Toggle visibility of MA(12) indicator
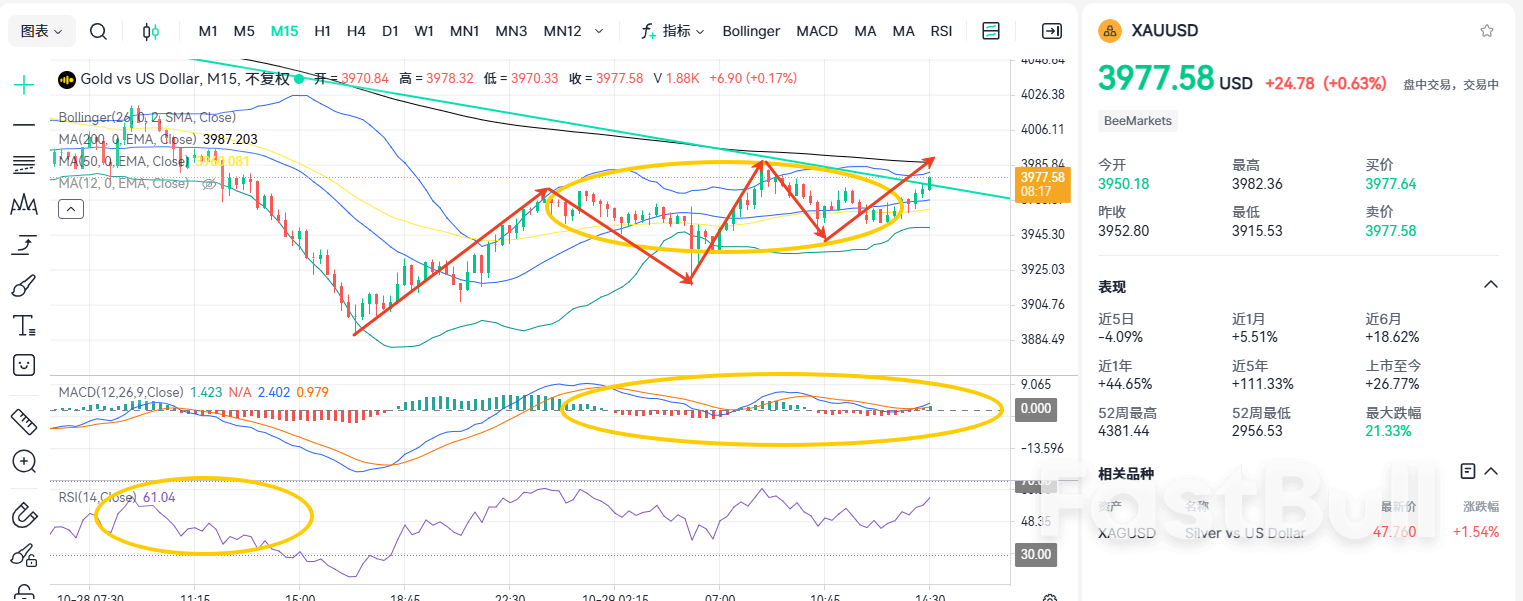 (x=210, y=184)
